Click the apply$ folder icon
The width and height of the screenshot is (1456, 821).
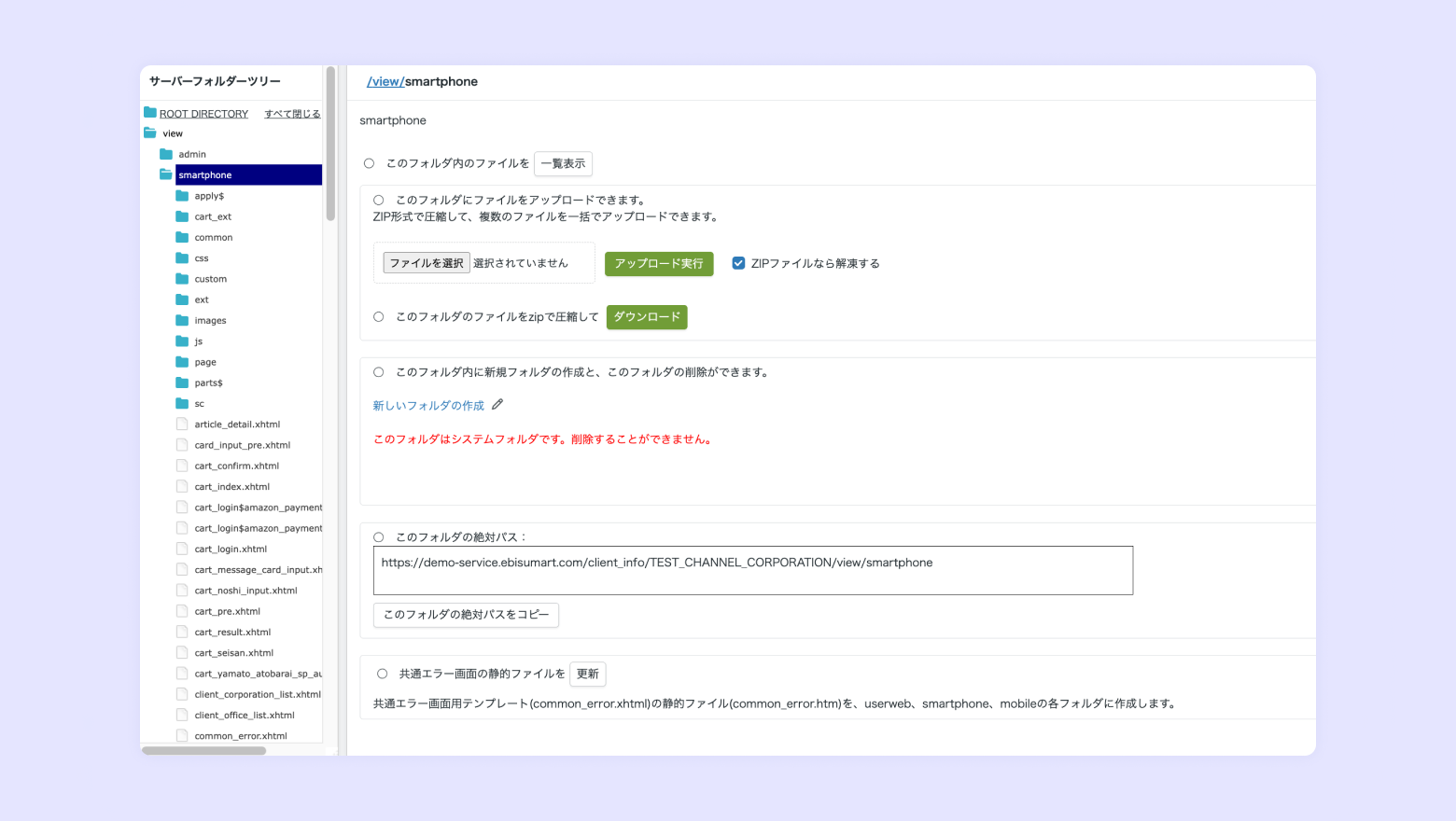182,196
